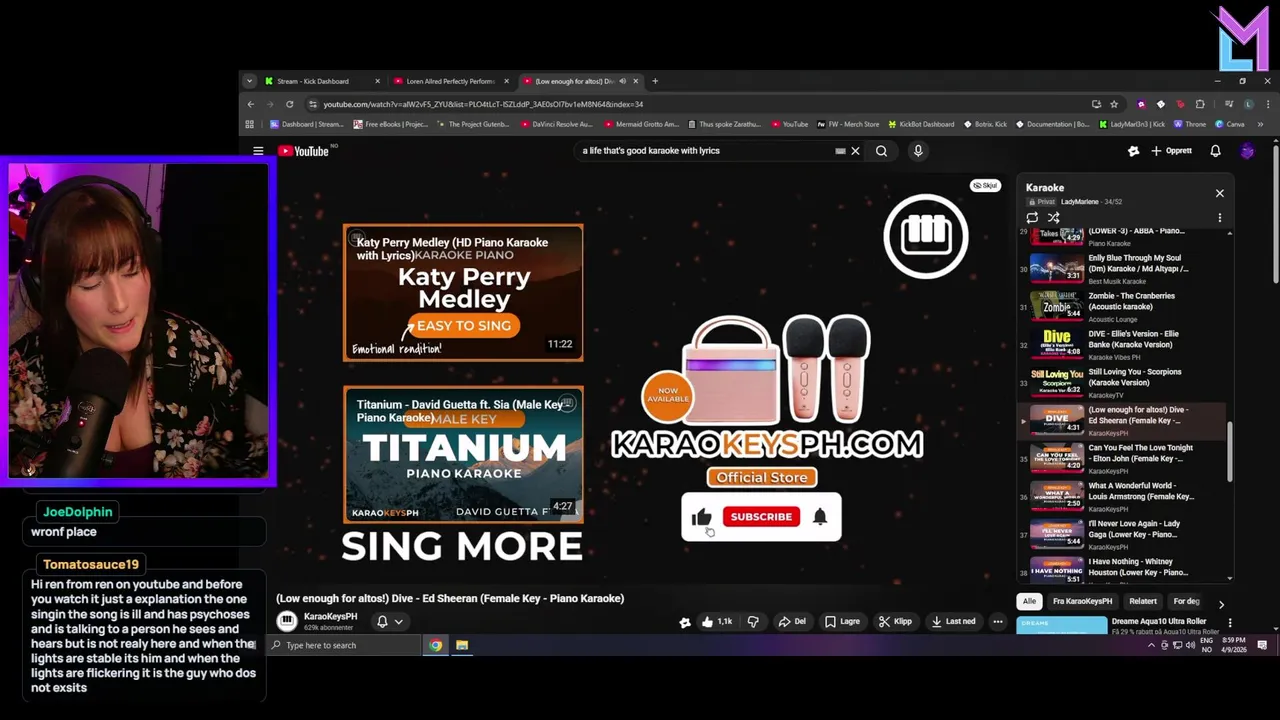The height and width of the screenshot is (720, 1280).
Task: Play What A Wonderful World playlist item
Action: tap(1122, 497)
